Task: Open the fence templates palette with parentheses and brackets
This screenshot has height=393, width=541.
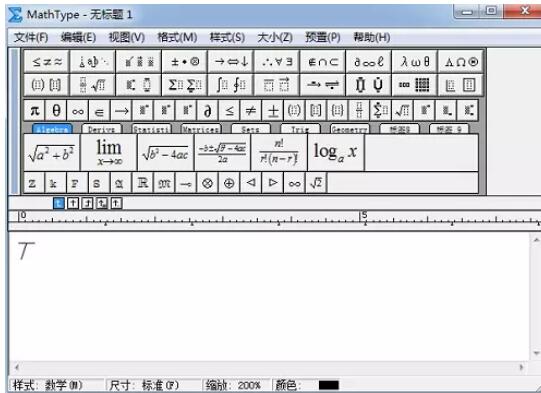Action: (x=47, y=85)
